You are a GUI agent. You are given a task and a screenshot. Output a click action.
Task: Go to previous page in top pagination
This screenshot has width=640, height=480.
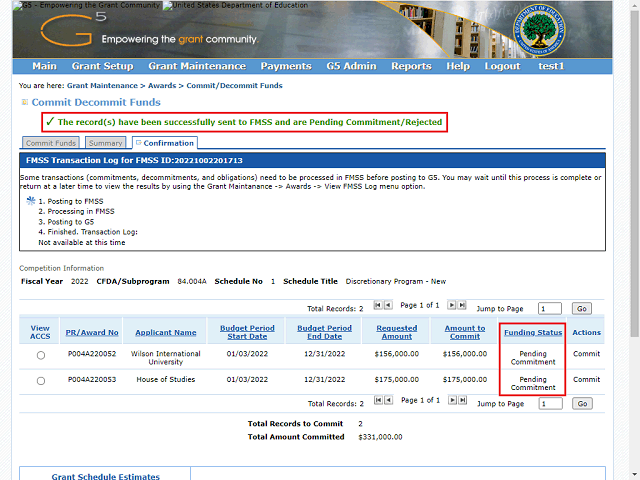click(387, 305)
